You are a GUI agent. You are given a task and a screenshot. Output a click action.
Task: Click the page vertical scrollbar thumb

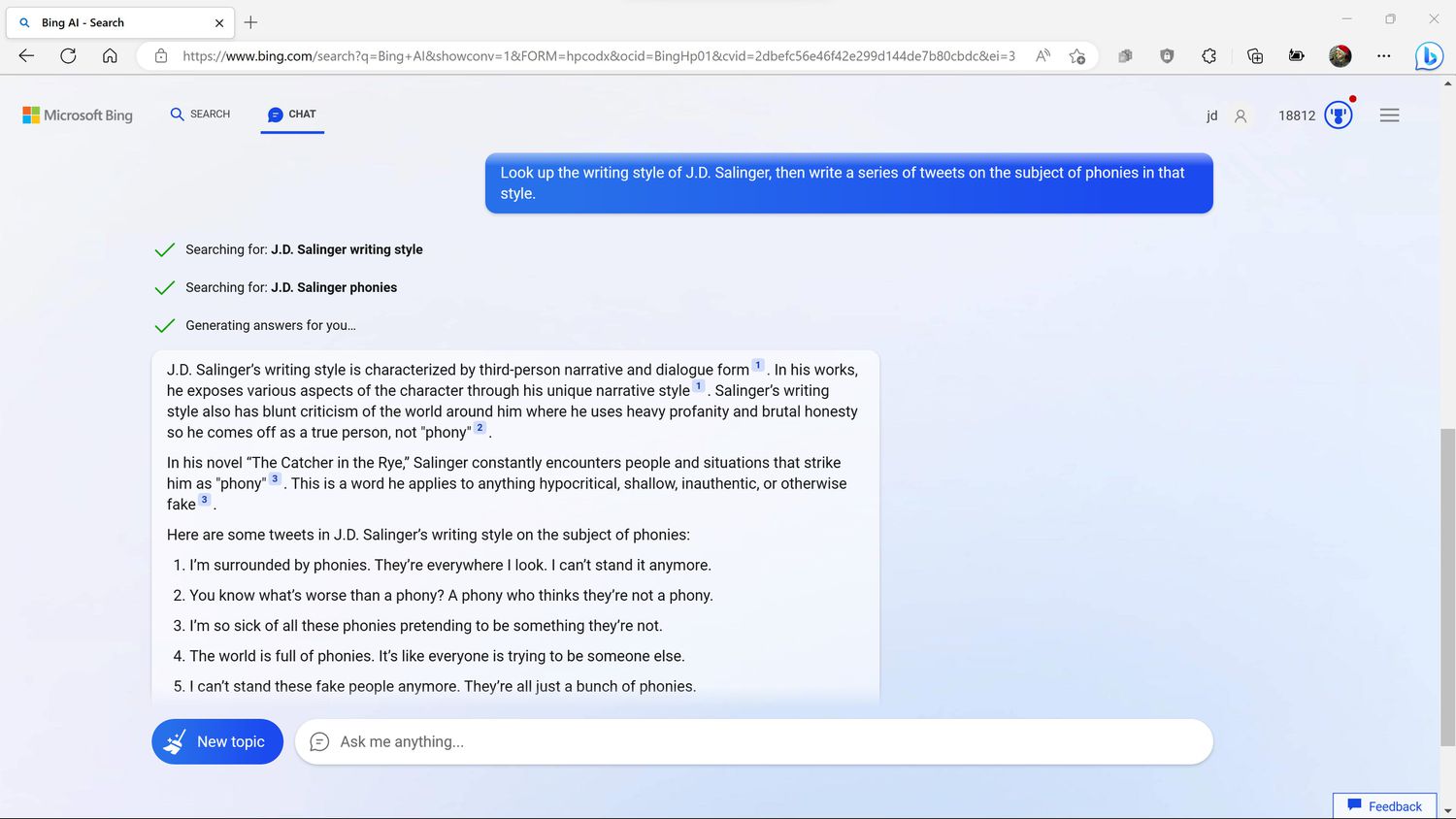point(1447,587)
